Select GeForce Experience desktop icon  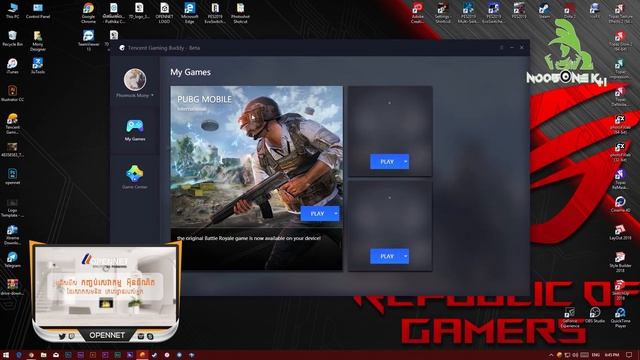pyautogui.click(x=569, y=318)
